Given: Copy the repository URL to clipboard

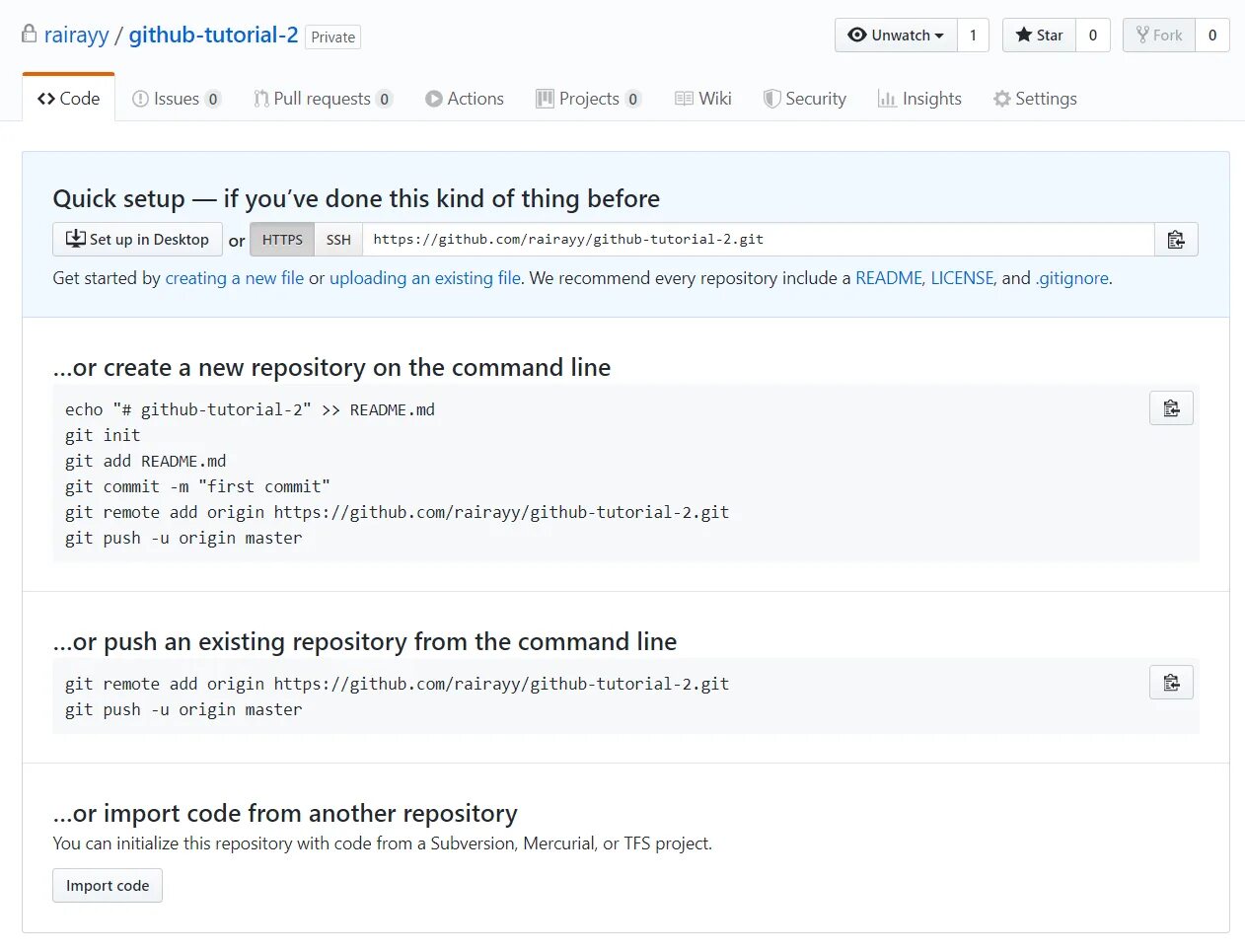Looking at the screenshot, I should [x=1175, y=240].
